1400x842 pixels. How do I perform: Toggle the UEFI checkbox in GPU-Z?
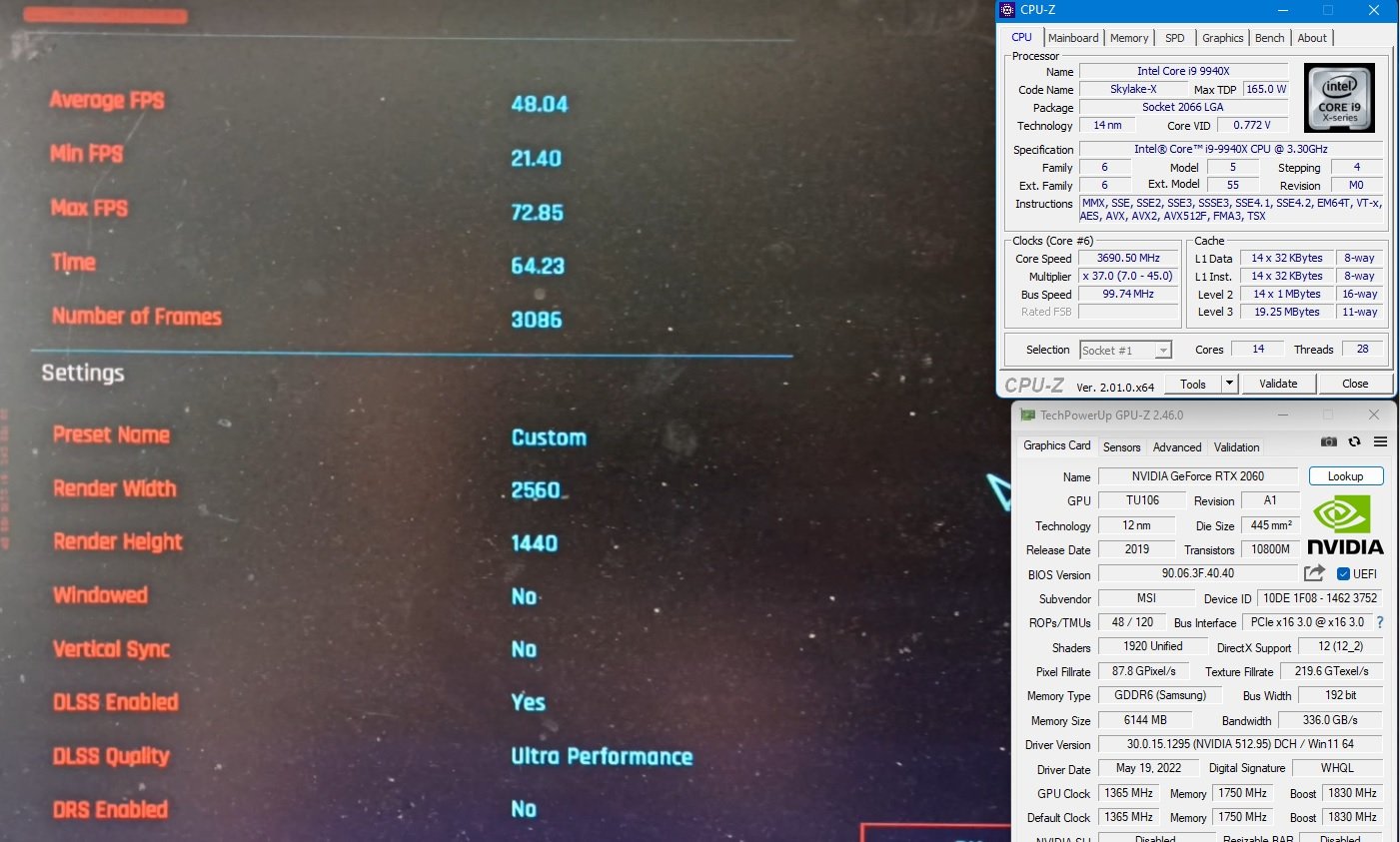1343,573
